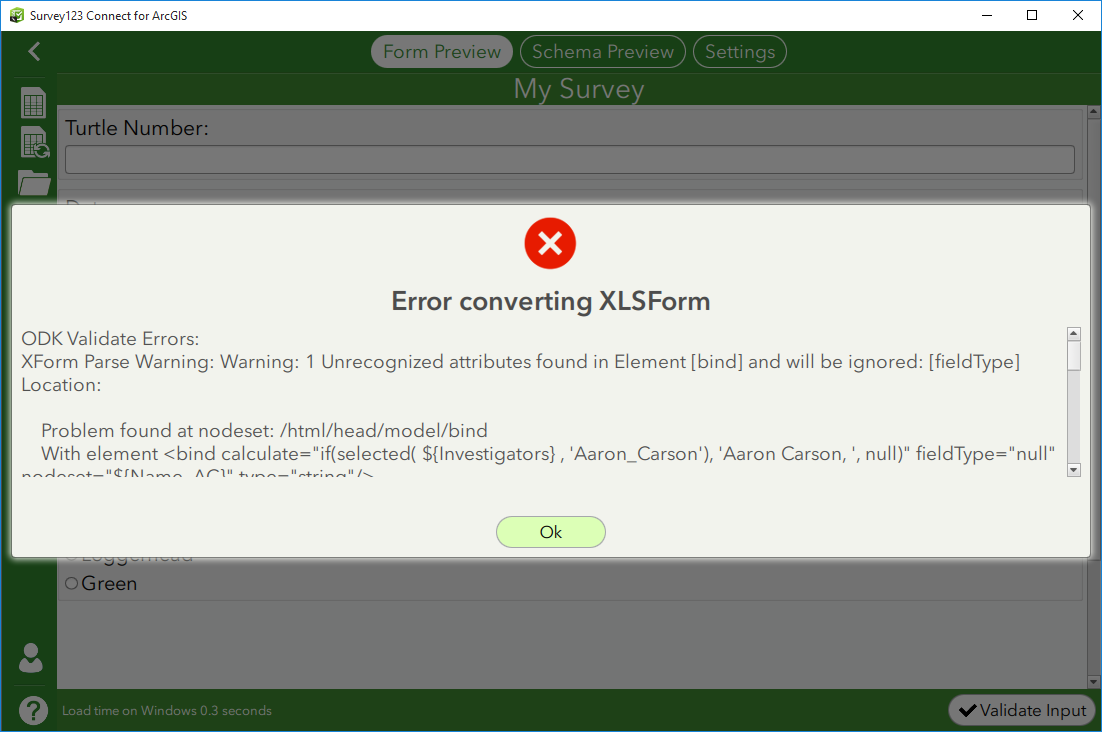Click the 'Problem found at nodeset' line
Image resolution: width=1102 pixels, height=732 pixels.
[x=264, y=431]
